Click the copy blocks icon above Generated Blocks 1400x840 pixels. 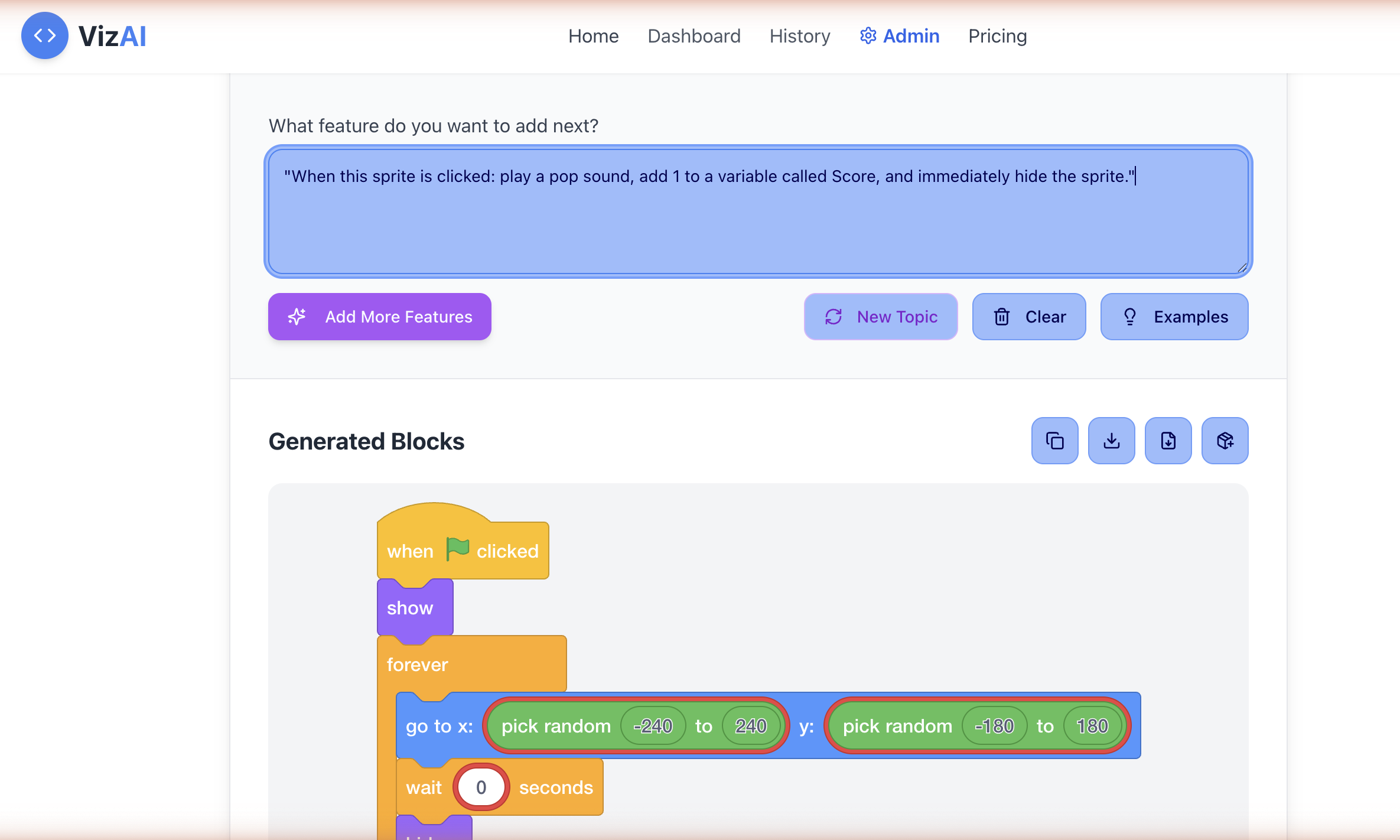tap(1054, 440)
